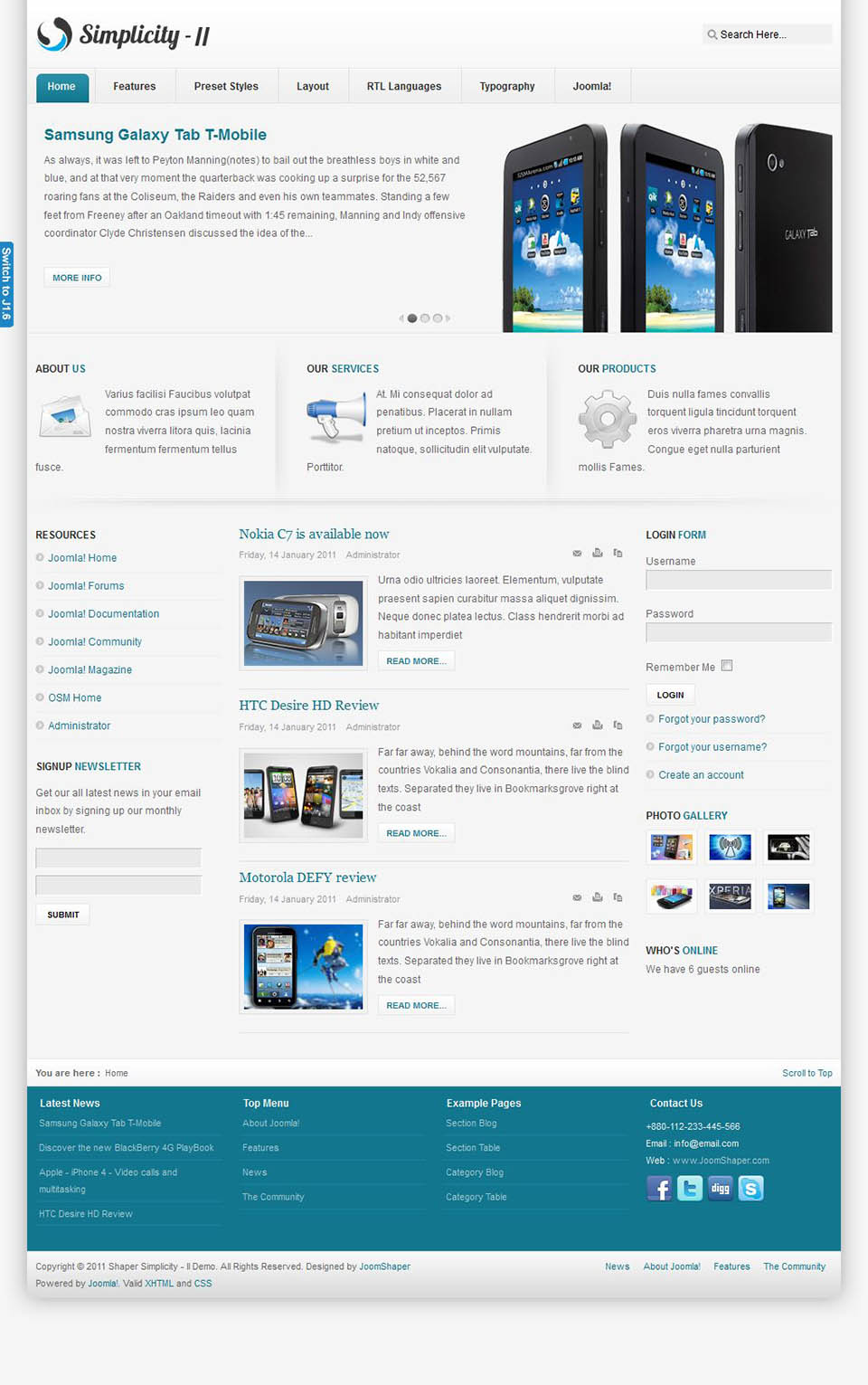868x1385 pixels.
Task: Open the Facebook icon in Contact Us
Action: [659, 1188]
